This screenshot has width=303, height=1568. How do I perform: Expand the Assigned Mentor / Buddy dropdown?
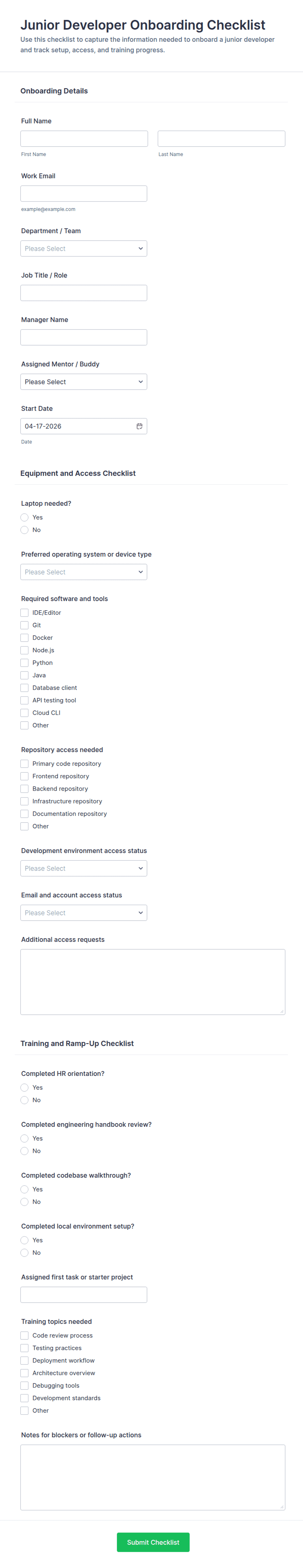pos(83,382)
